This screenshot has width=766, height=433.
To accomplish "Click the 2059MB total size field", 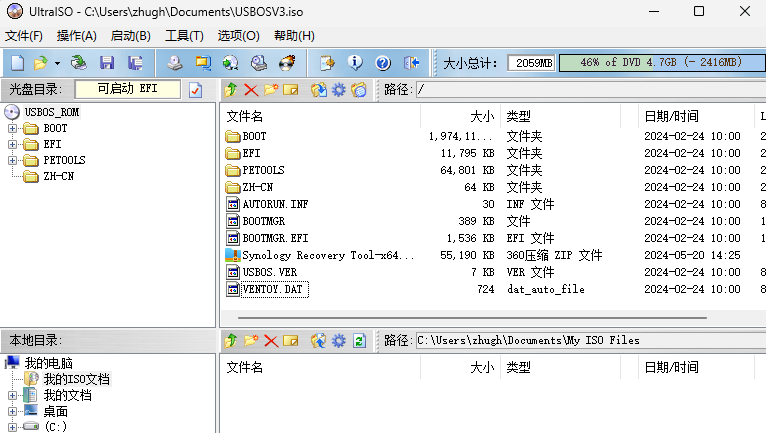I will point(531,63).
